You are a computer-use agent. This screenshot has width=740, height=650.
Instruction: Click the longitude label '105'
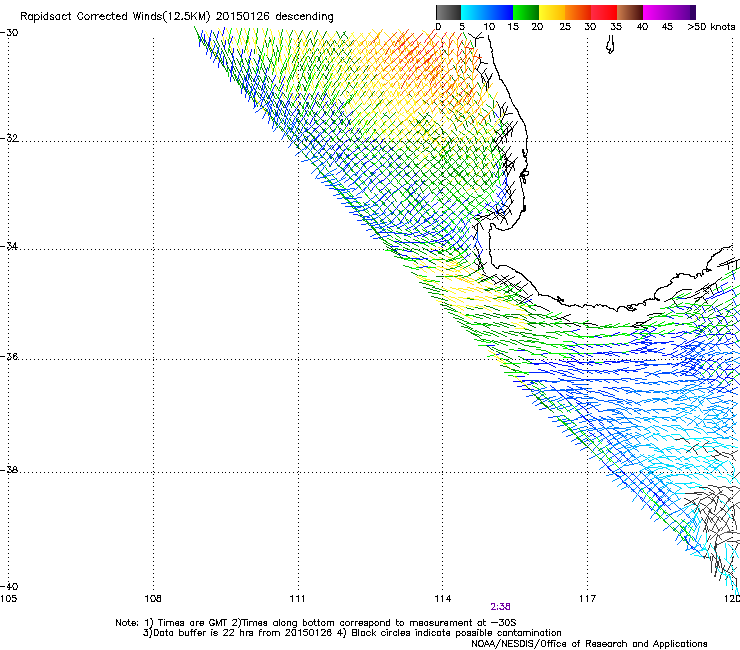[8, 599]
